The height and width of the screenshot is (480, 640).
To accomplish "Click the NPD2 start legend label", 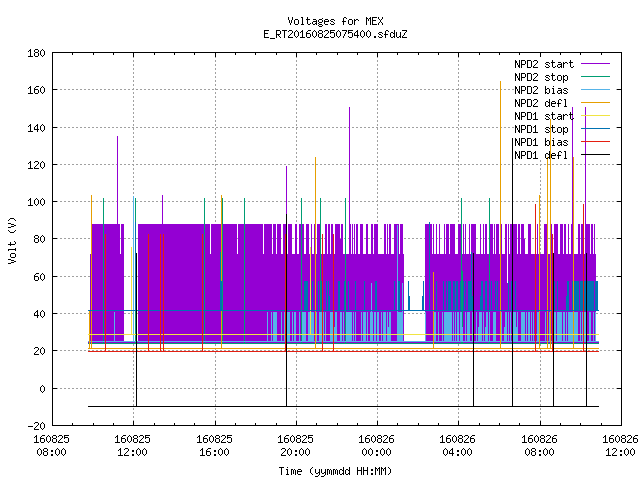I will [544, 64].
